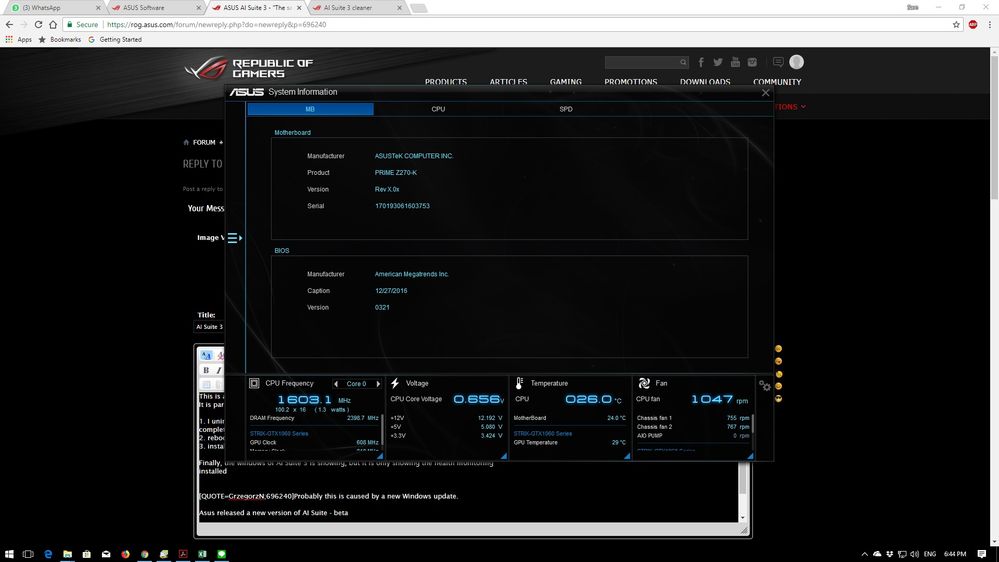The height and width of the screenshot is (562, 999).
Task: Open the PROMOTIONS menu on ROG site
Action: pos(631,82)
